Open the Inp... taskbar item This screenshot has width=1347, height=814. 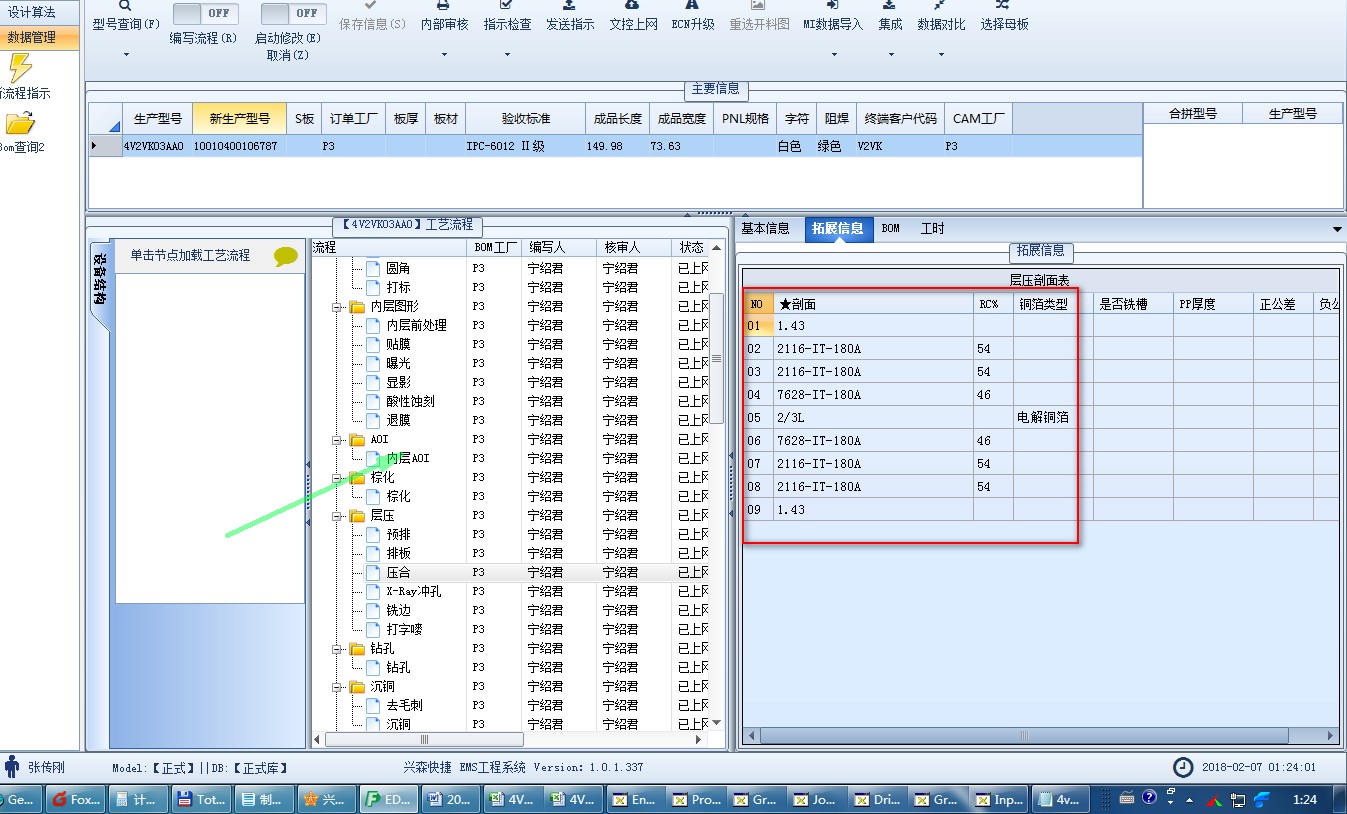(x=999, y=799)
